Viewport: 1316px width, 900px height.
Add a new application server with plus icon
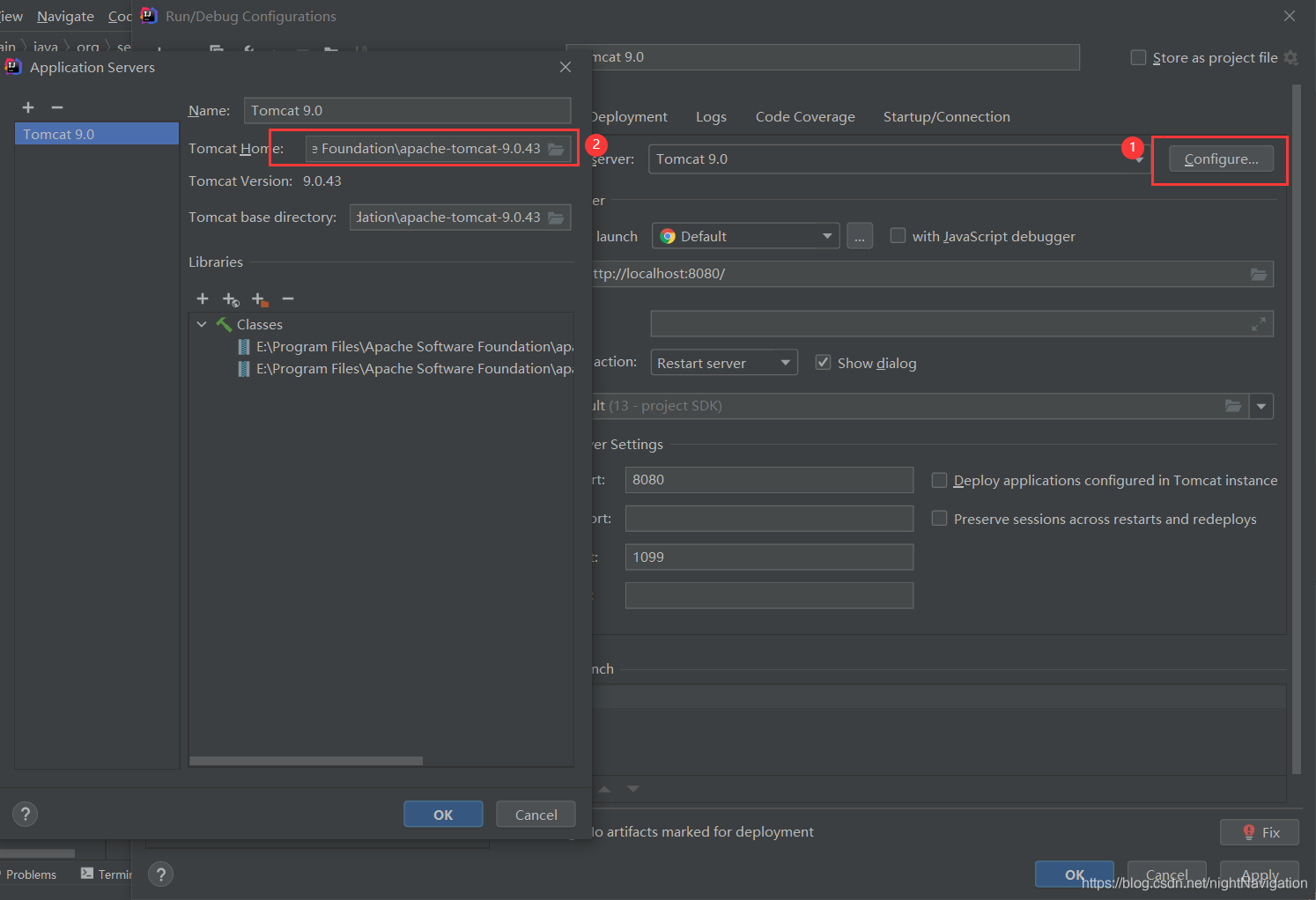(28, 107)
